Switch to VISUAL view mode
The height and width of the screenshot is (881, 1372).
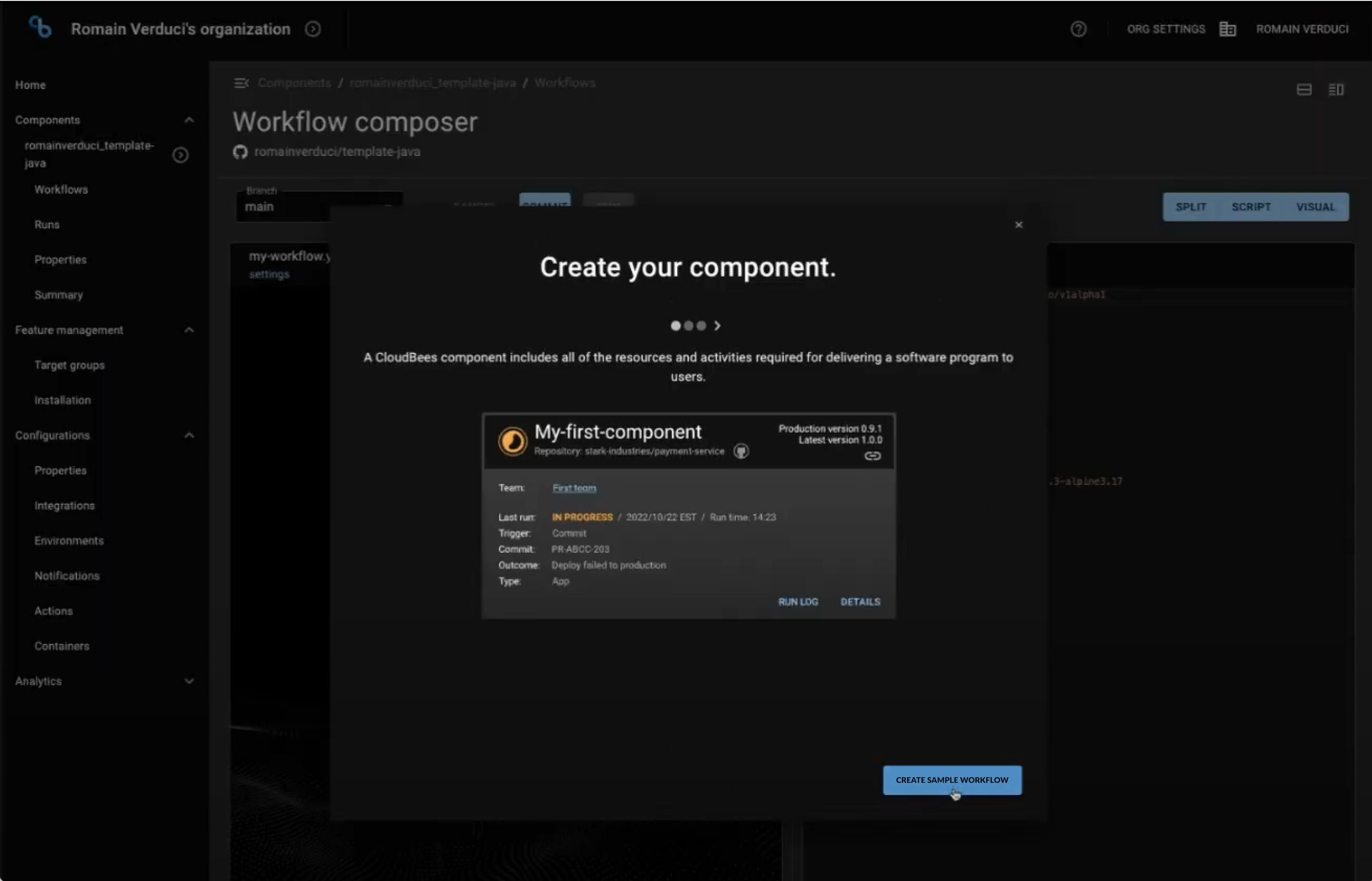click(x=1316, y=206)
